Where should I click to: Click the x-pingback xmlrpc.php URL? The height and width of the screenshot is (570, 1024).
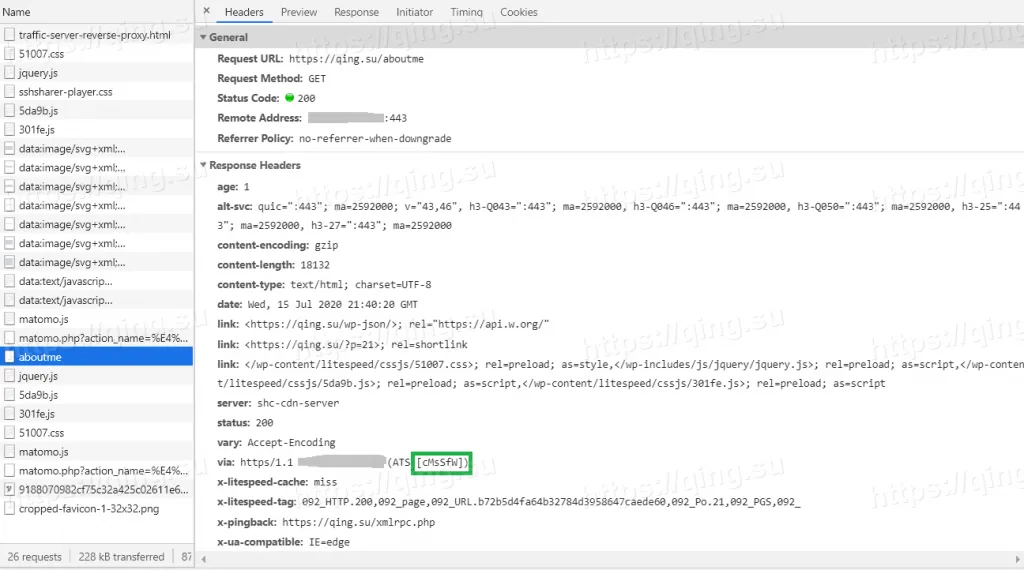(x=357, y=523)
